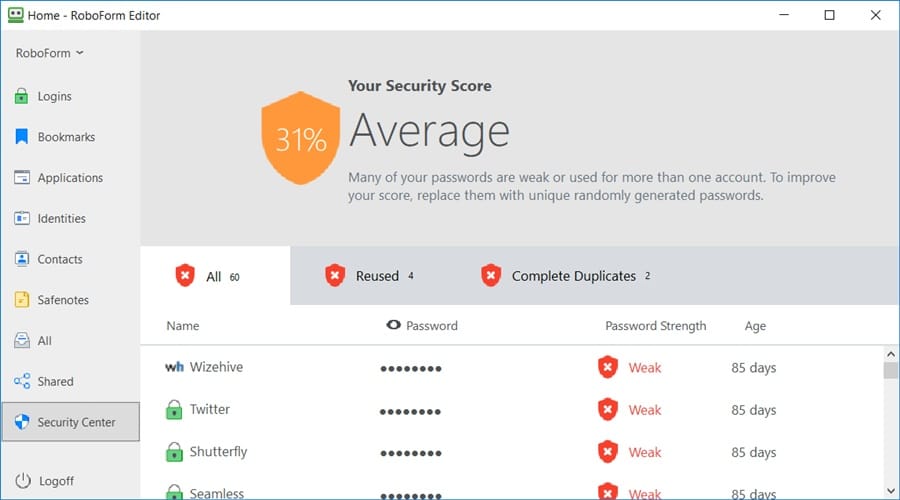This screenshot has height=500, width=900.
Task: Click the 31% security score shield
Action: pos(301,141)
